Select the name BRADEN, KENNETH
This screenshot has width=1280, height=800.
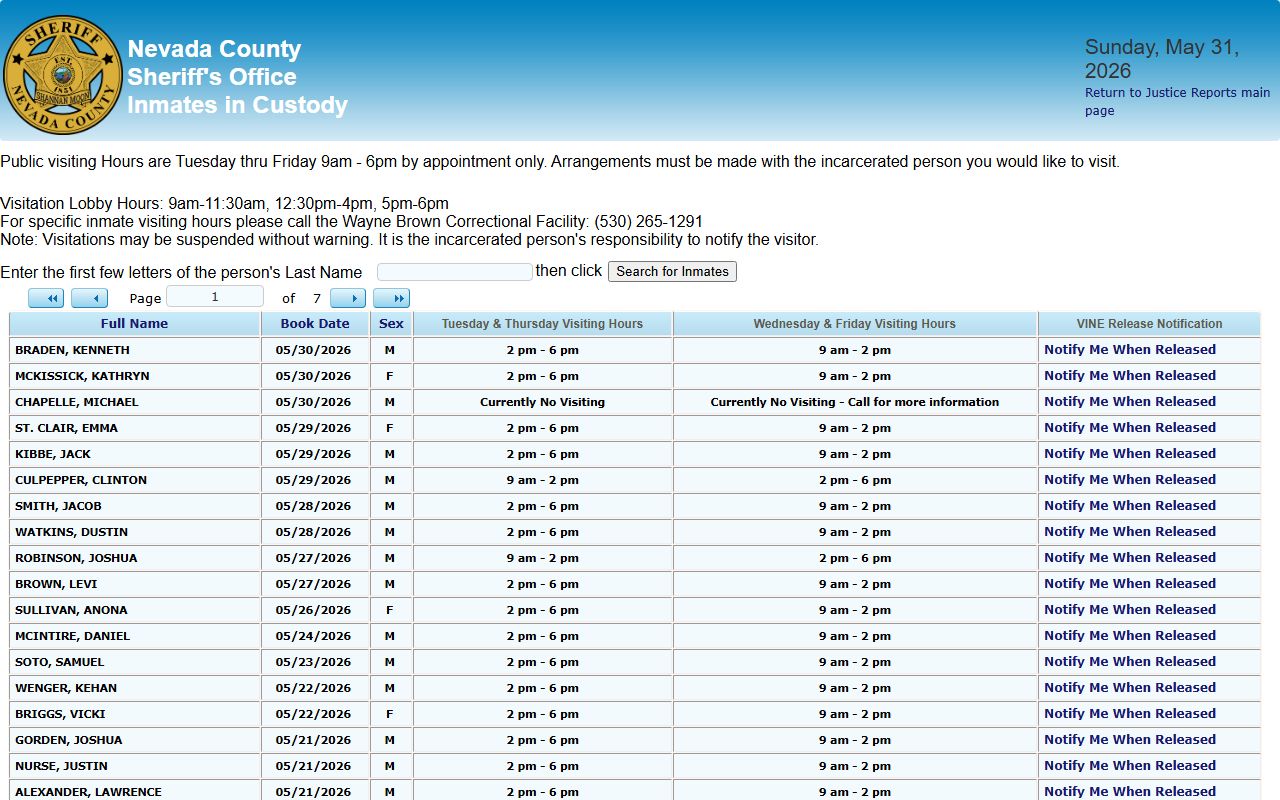click(72, 350)
